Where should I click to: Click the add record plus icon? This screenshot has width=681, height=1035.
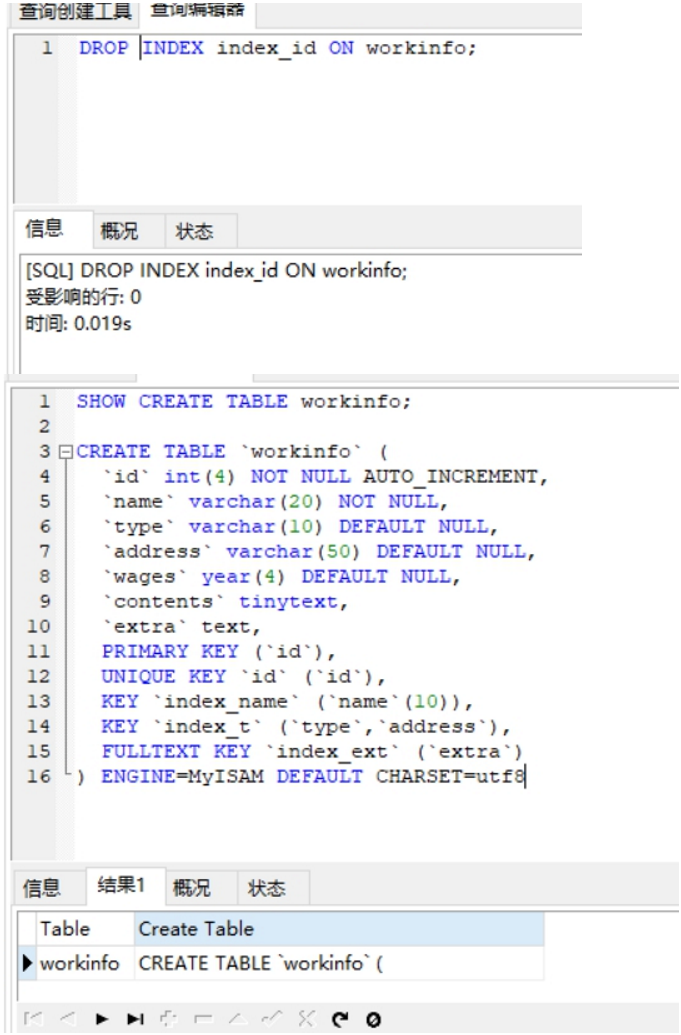[x=169, y=1018]
